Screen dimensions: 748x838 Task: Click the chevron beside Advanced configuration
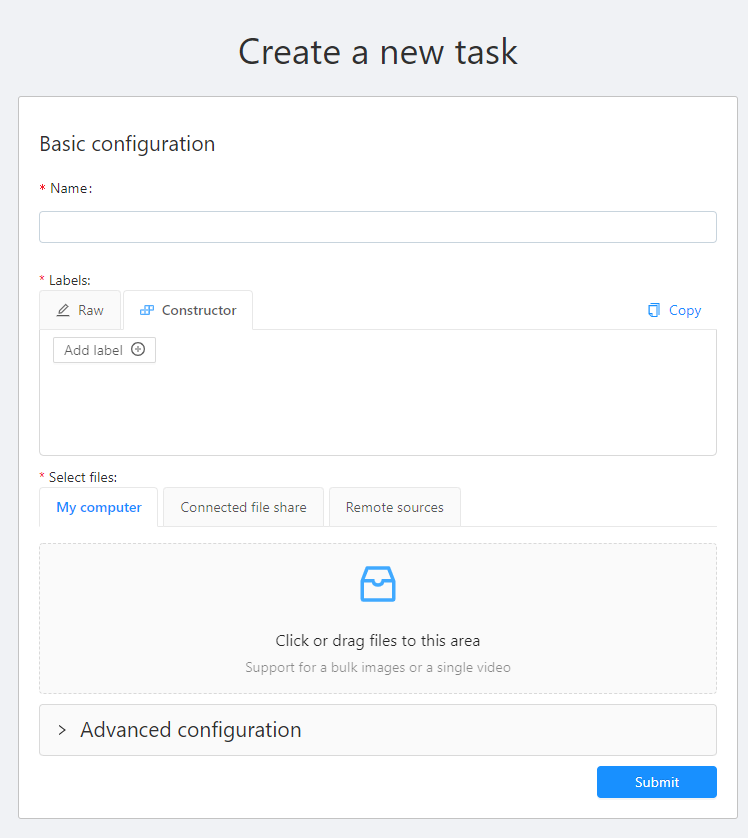click(60, 730)
